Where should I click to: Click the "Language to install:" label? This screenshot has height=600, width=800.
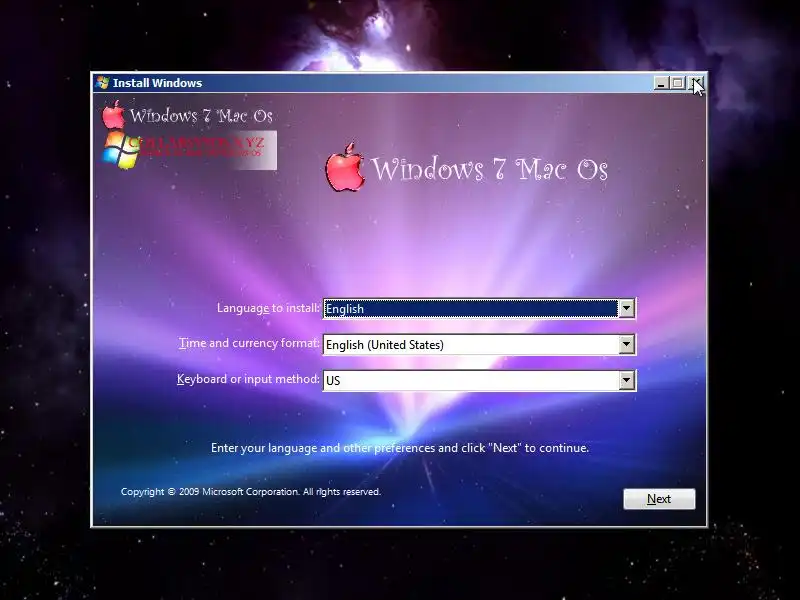point(268,308)
